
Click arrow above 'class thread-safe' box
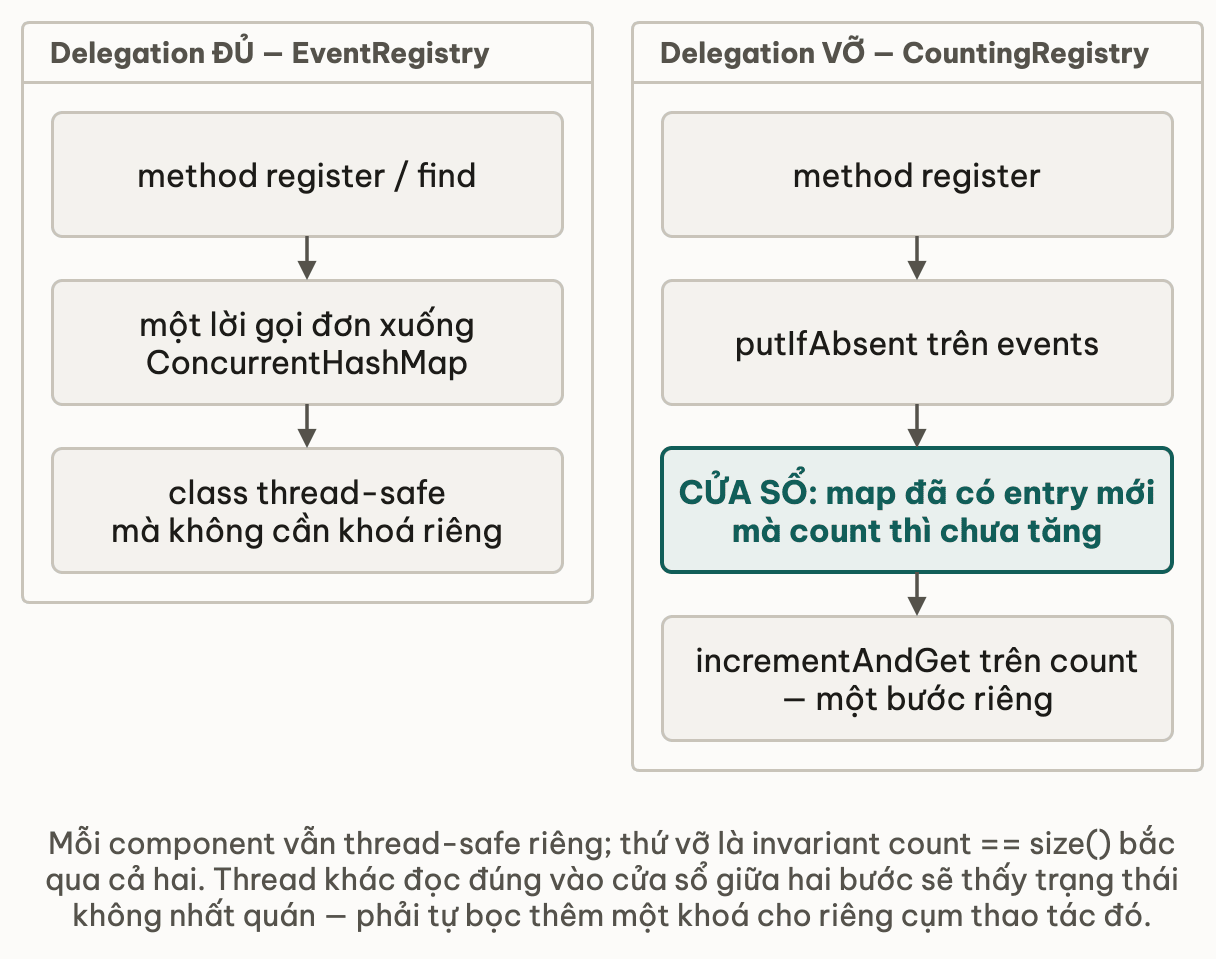pos(307,426)
